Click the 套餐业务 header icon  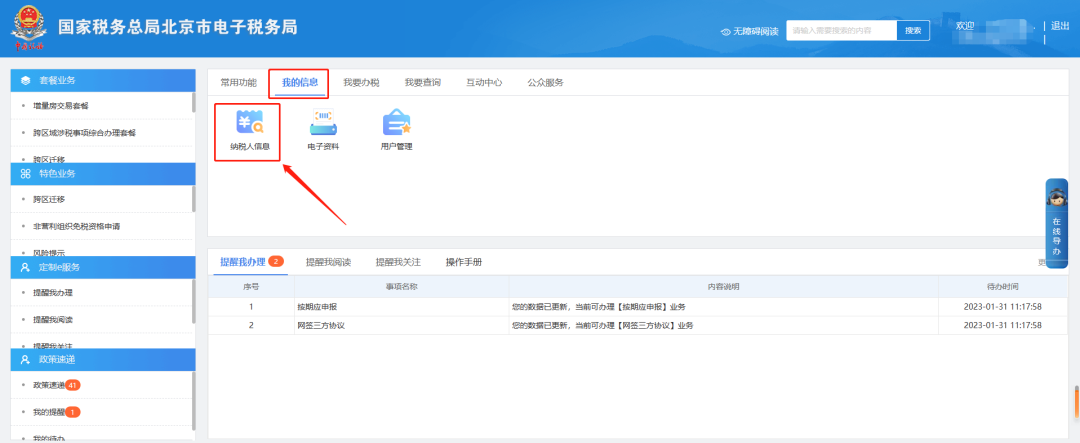25,81
